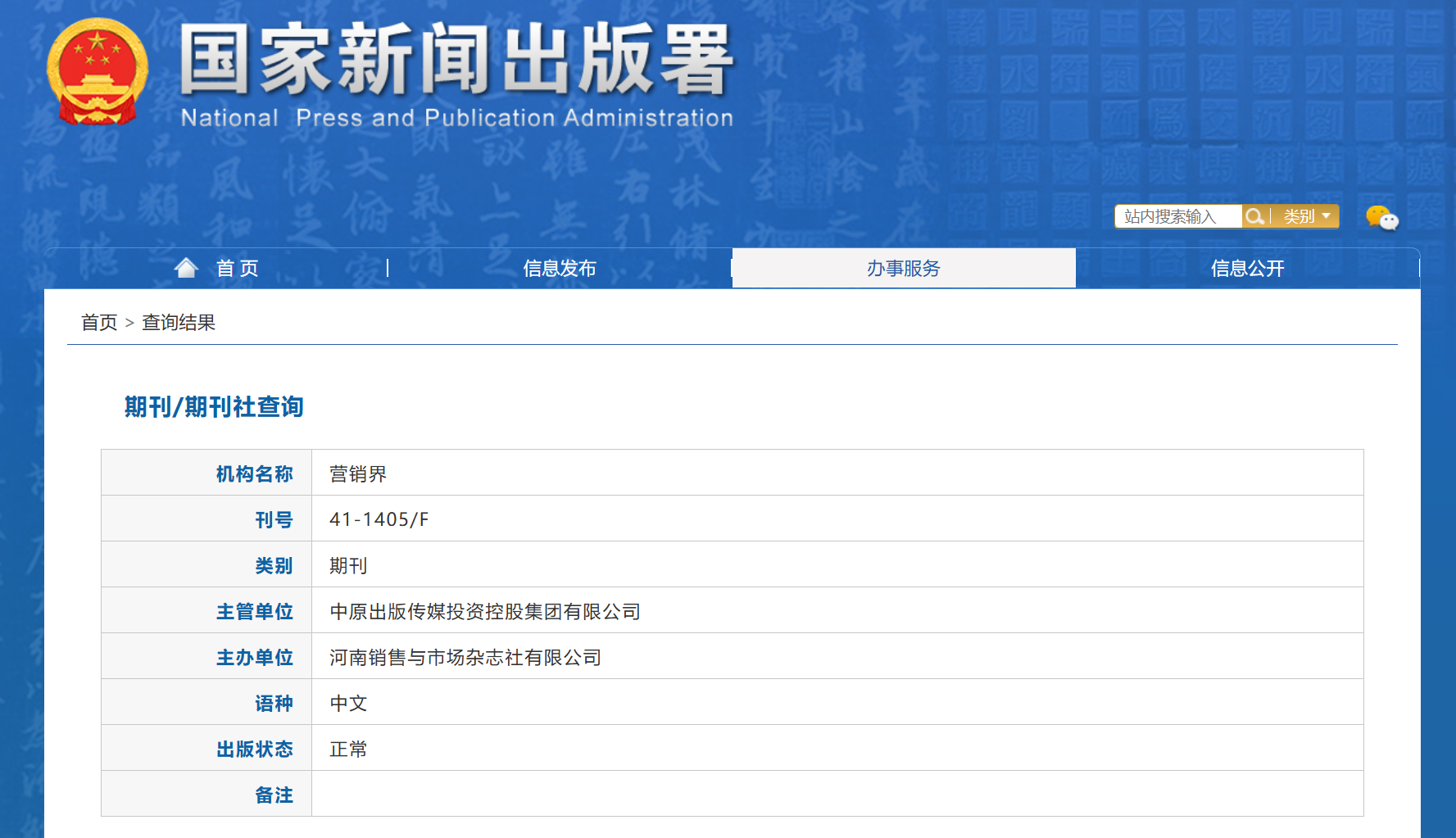Click the 首页 breadcrumb link
The image size is (1456, 838).
[99, 323]
